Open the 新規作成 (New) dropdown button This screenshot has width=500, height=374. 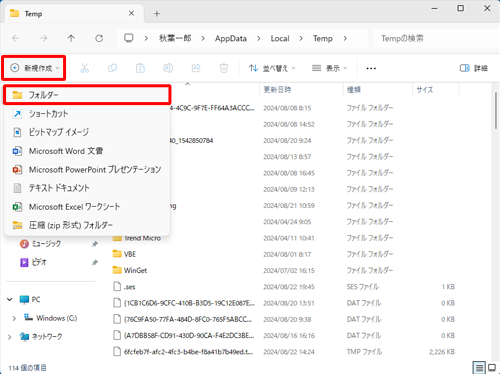[x=34, y=68]
